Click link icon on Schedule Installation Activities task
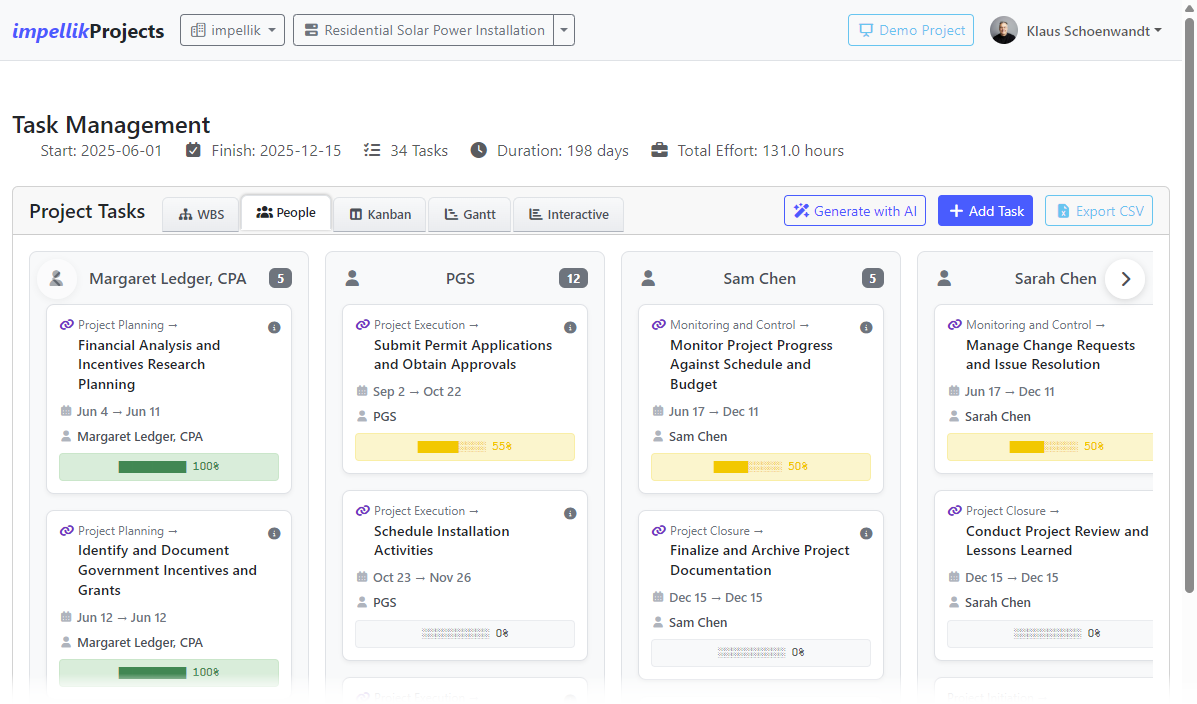This screenshot has height=704, width=1197. pos(363,511)
